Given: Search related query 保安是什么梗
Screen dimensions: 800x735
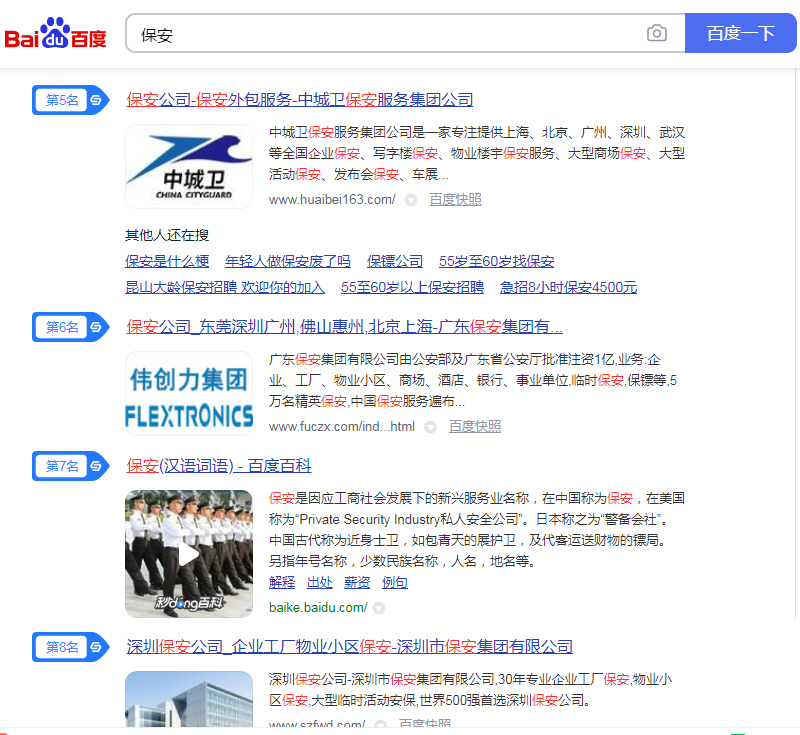Looking at the screenshot, I should (x=167, y=261).
